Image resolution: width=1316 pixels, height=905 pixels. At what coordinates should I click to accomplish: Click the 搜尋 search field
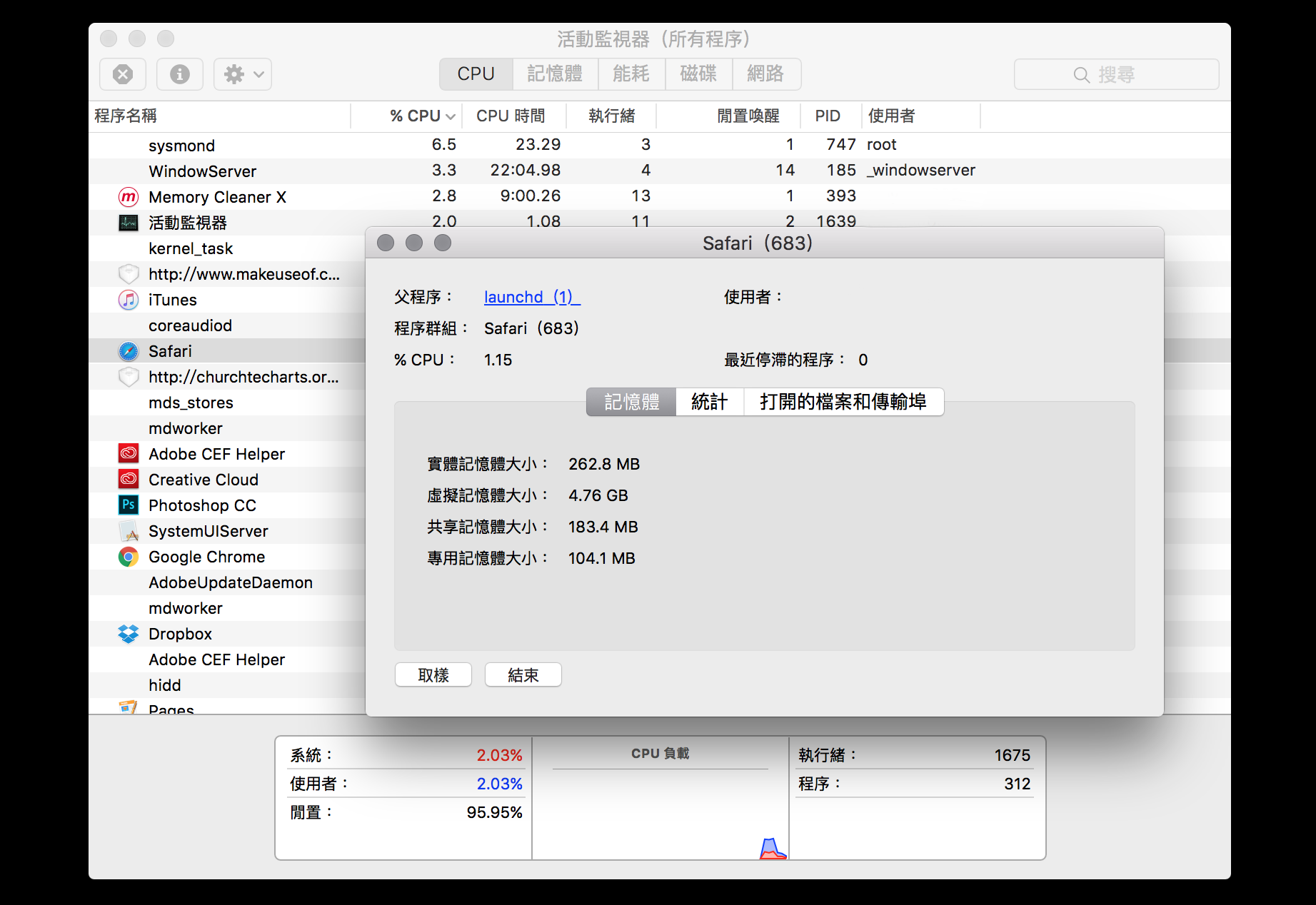(x=1115, y=75)
